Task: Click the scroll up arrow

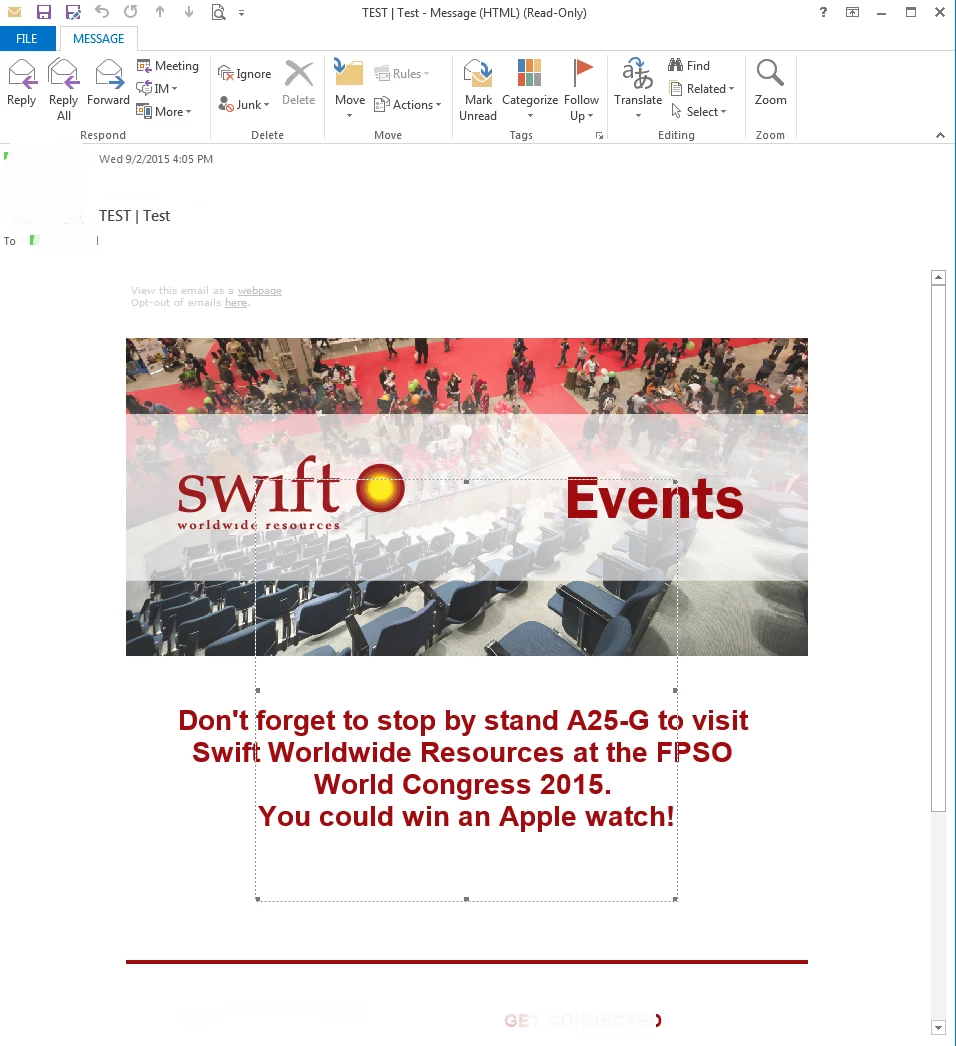Action: [x=939, y=278]
